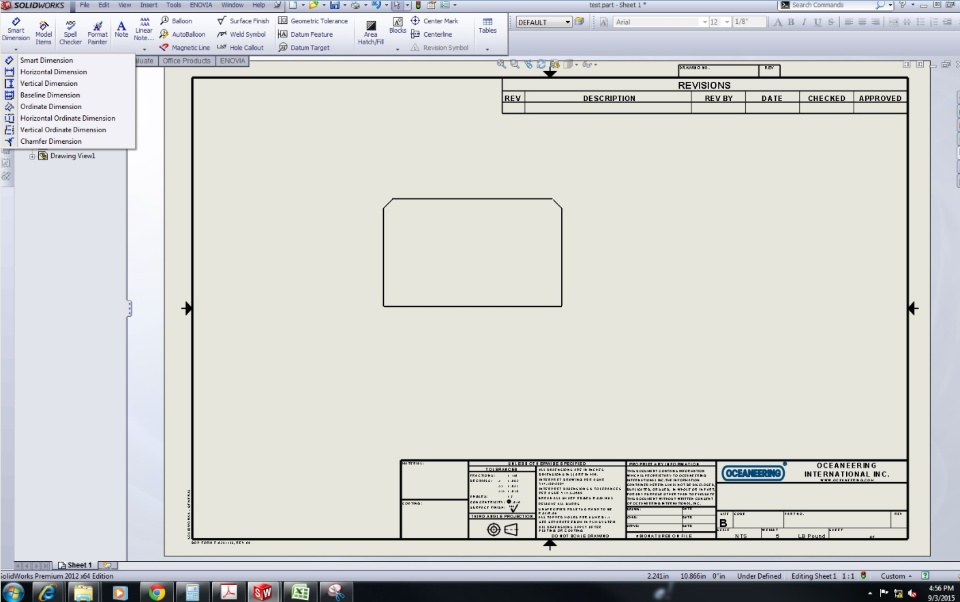Open Excel from the taskbar
The width and height of the screenshot is (960, 602).
click(x=300, y=592)
